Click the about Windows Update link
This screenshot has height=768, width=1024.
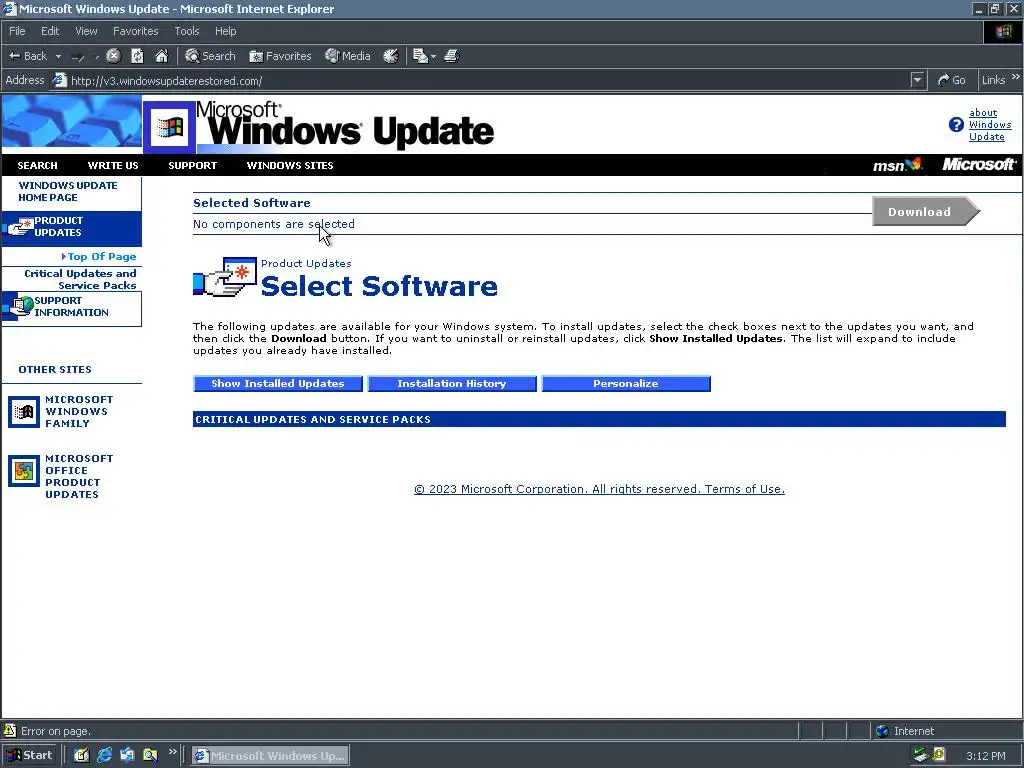(989, 125)
